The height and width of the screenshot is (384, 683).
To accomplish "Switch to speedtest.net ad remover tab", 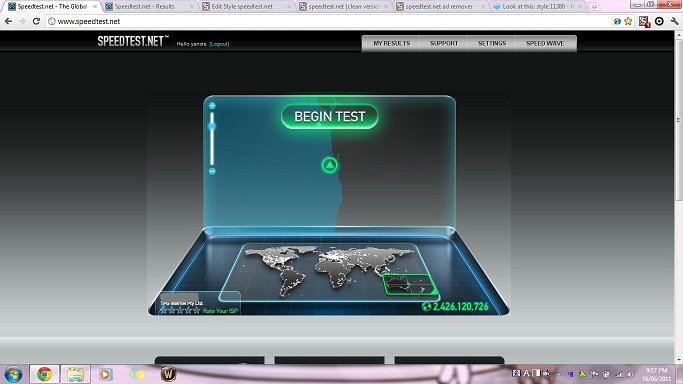I will click(440, 7).
